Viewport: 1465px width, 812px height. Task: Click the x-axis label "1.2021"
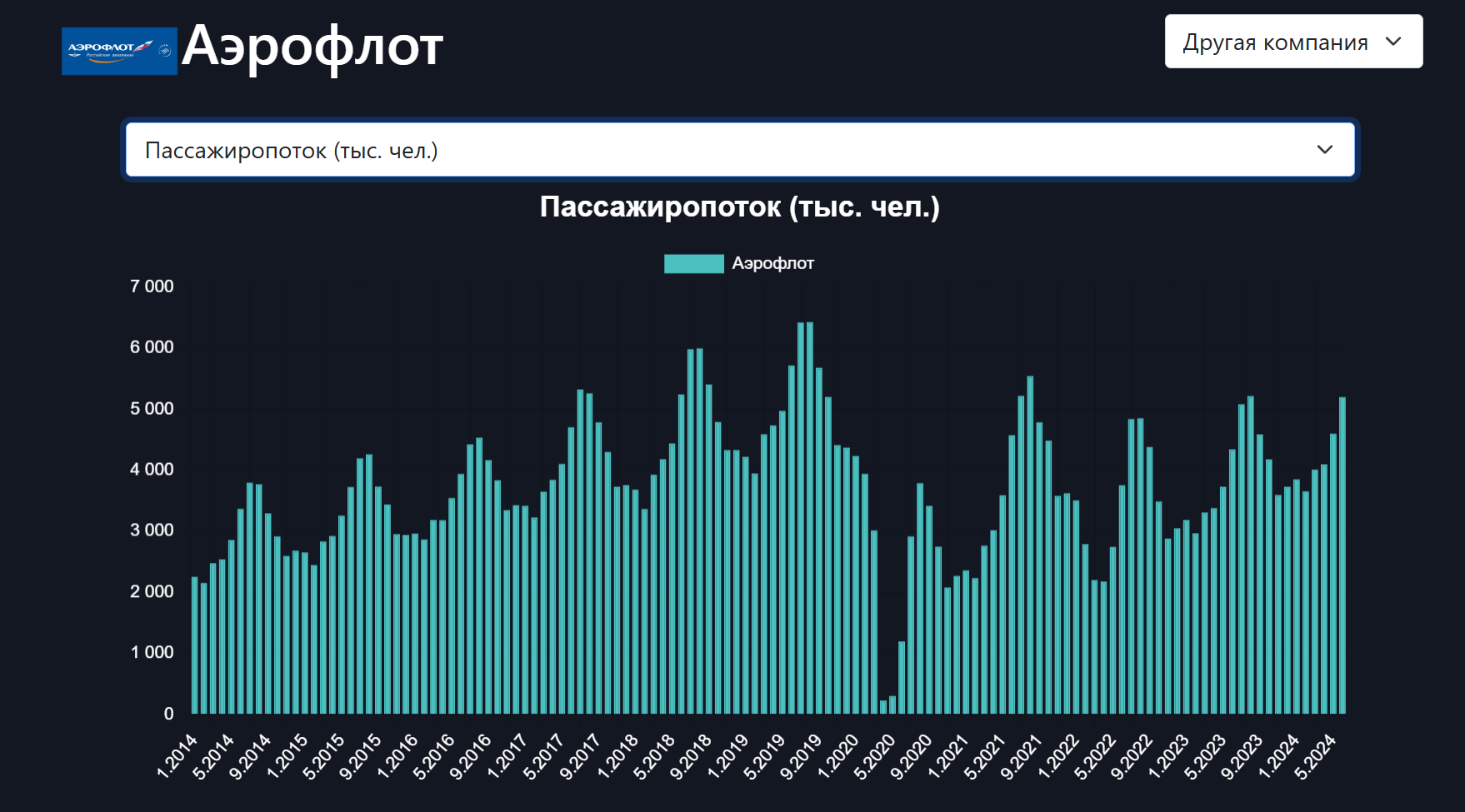949,756
